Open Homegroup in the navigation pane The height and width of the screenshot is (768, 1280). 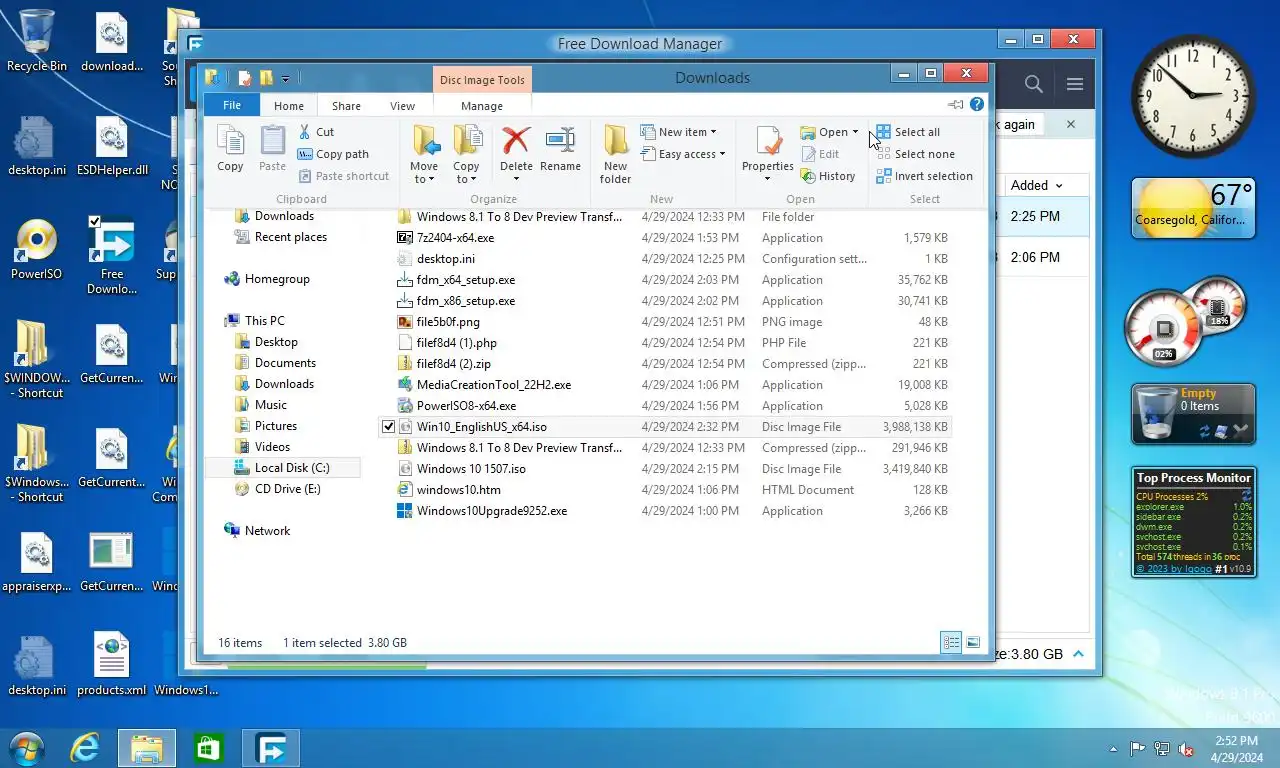coord(267,279)
